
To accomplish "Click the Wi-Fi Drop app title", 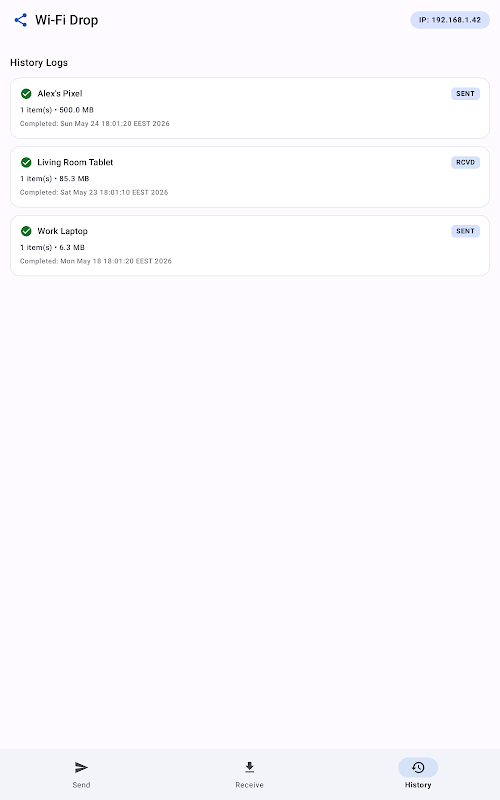I will tap(66, 20).
